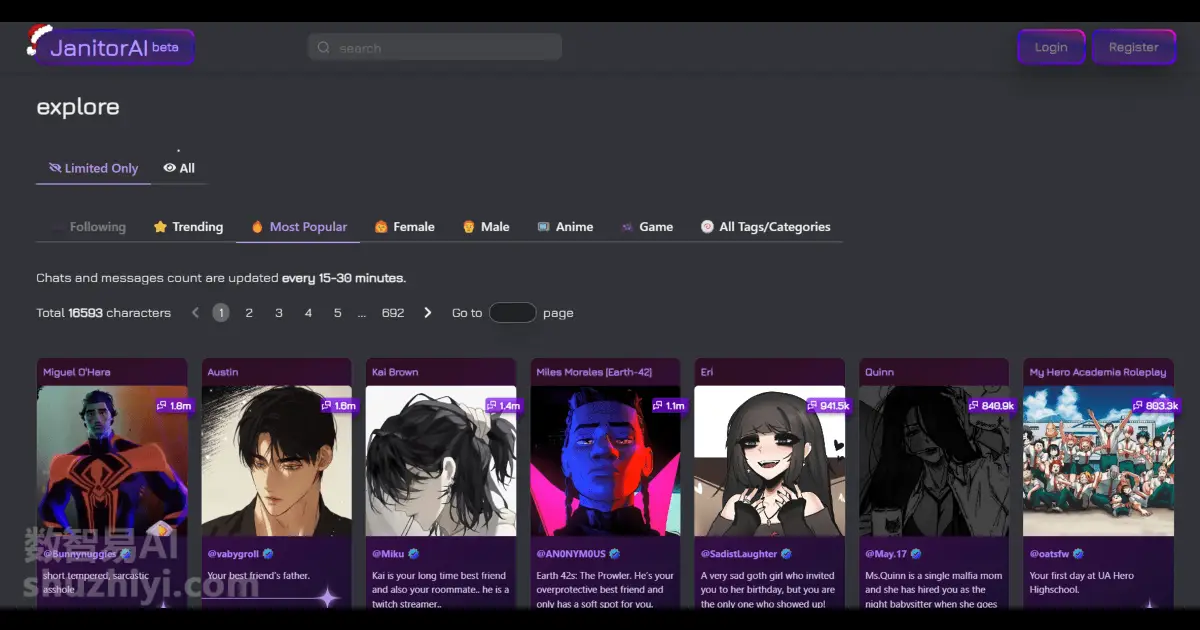Click My Hero Academia group image
The image size is (1200, 630).
pyautogui.click(x=1098, y=461)
